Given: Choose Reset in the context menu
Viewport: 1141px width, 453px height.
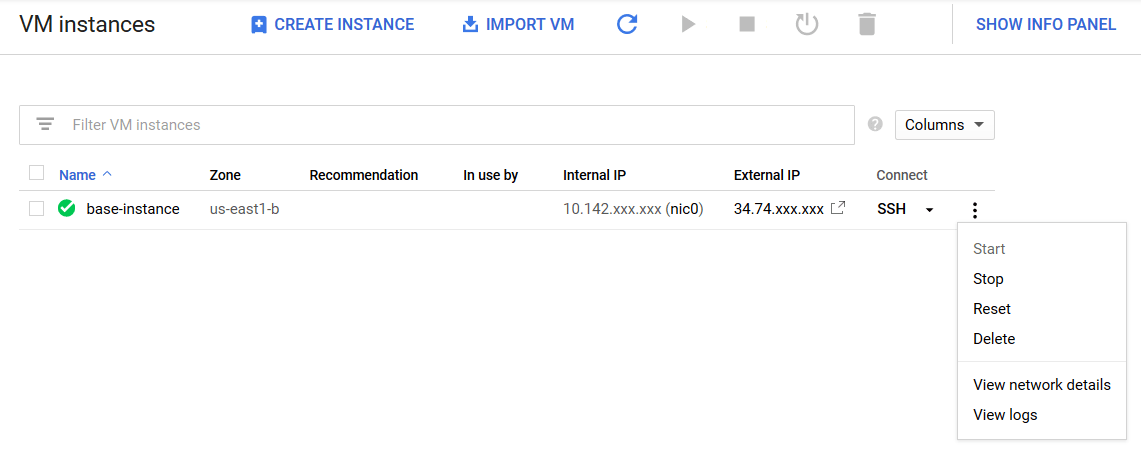Looking at the screenshot, I should pyautogui.click(x=991, y=309).
